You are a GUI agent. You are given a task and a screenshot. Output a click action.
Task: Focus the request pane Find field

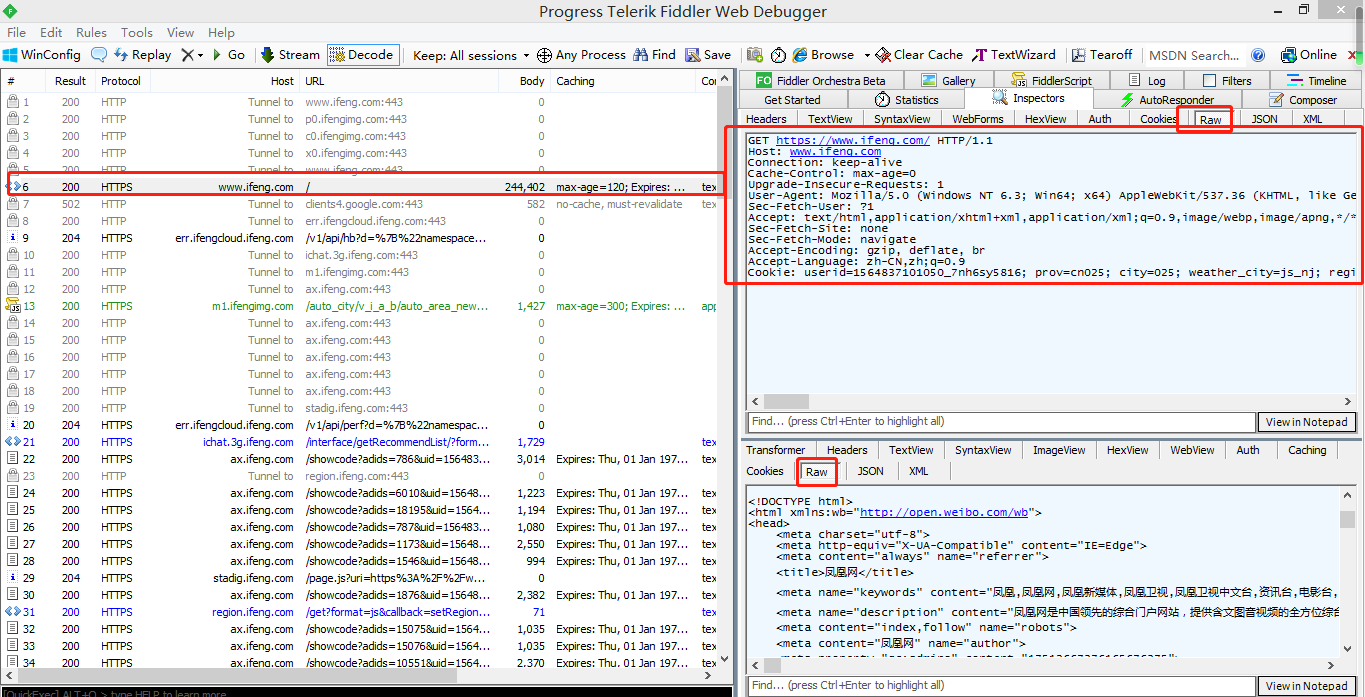pos(1001,422)
